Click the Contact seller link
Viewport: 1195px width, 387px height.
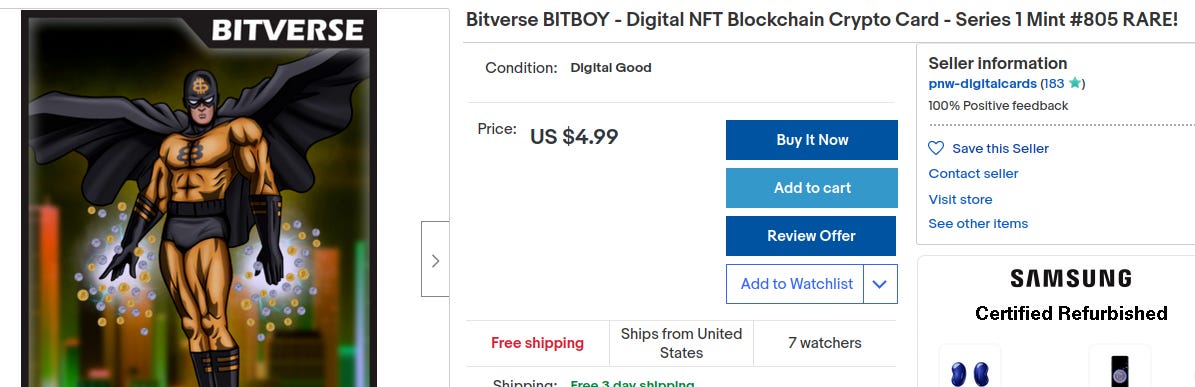click(973, 174)
